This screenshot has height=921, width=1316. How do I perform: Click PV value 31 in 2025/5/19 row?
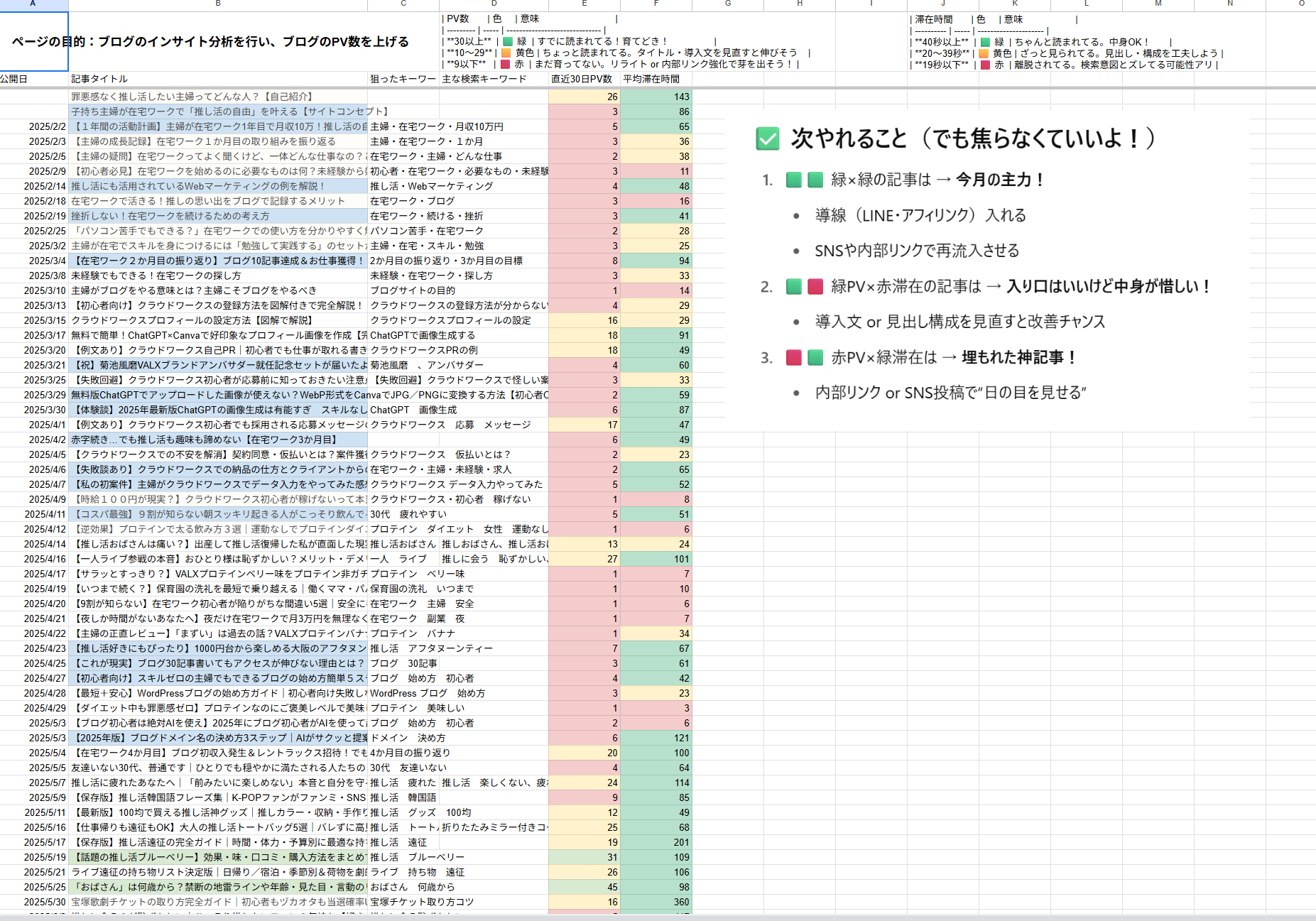pyautogui.click(x=584, y=857)
